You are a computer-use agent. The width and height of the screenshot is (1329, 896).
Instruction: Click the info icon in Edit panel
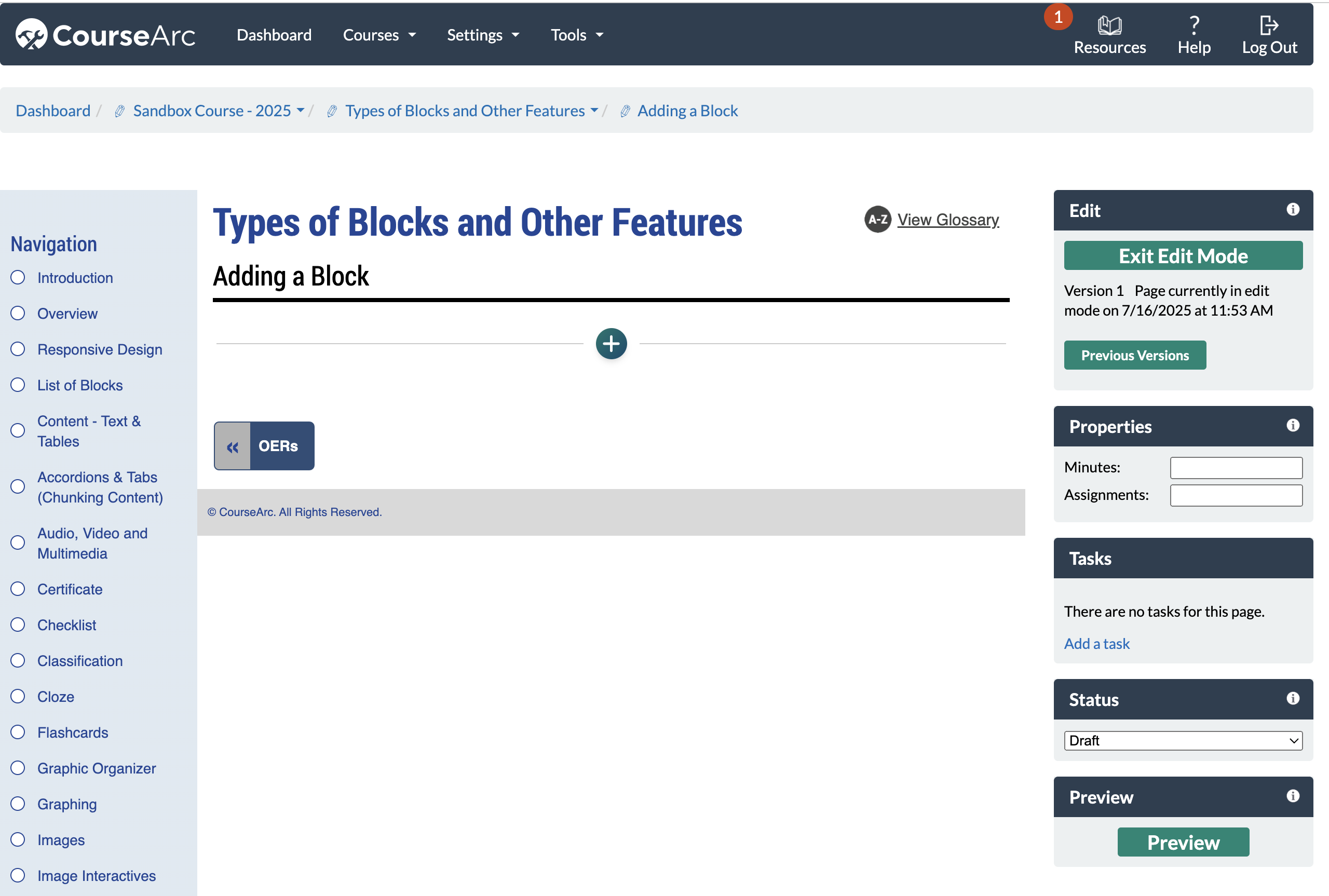point(1293,210)
